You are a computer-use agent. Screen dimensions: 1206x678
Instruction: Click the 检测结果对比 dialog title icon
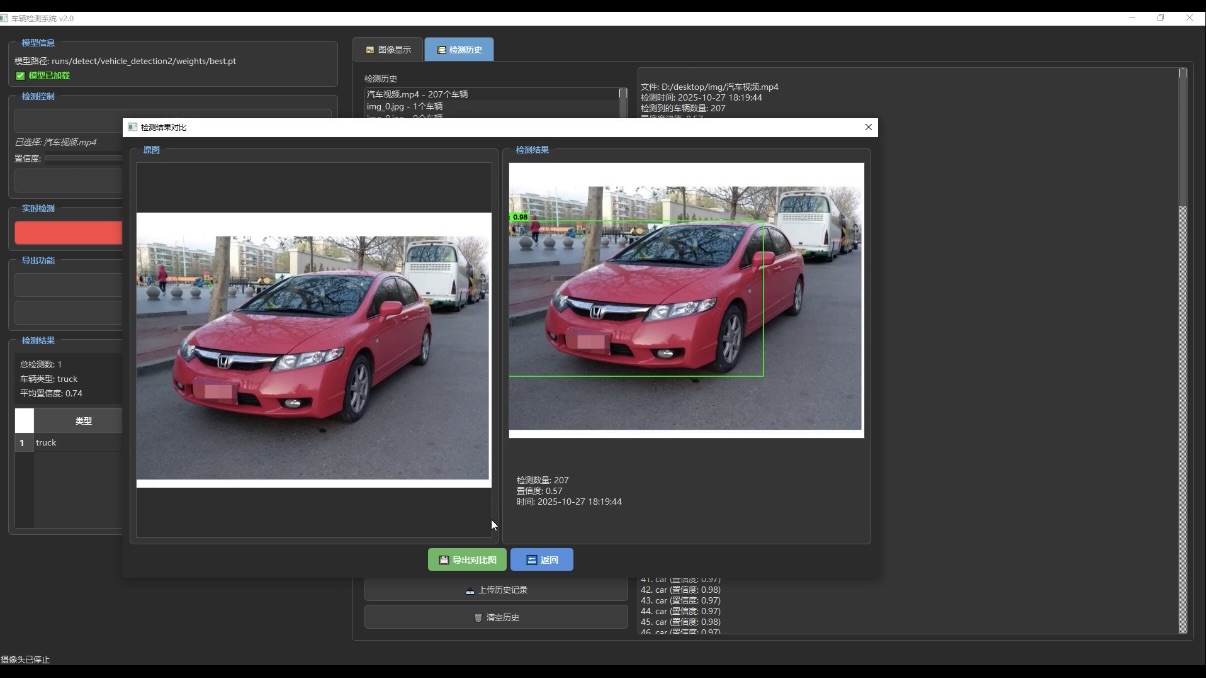(132, 127)
